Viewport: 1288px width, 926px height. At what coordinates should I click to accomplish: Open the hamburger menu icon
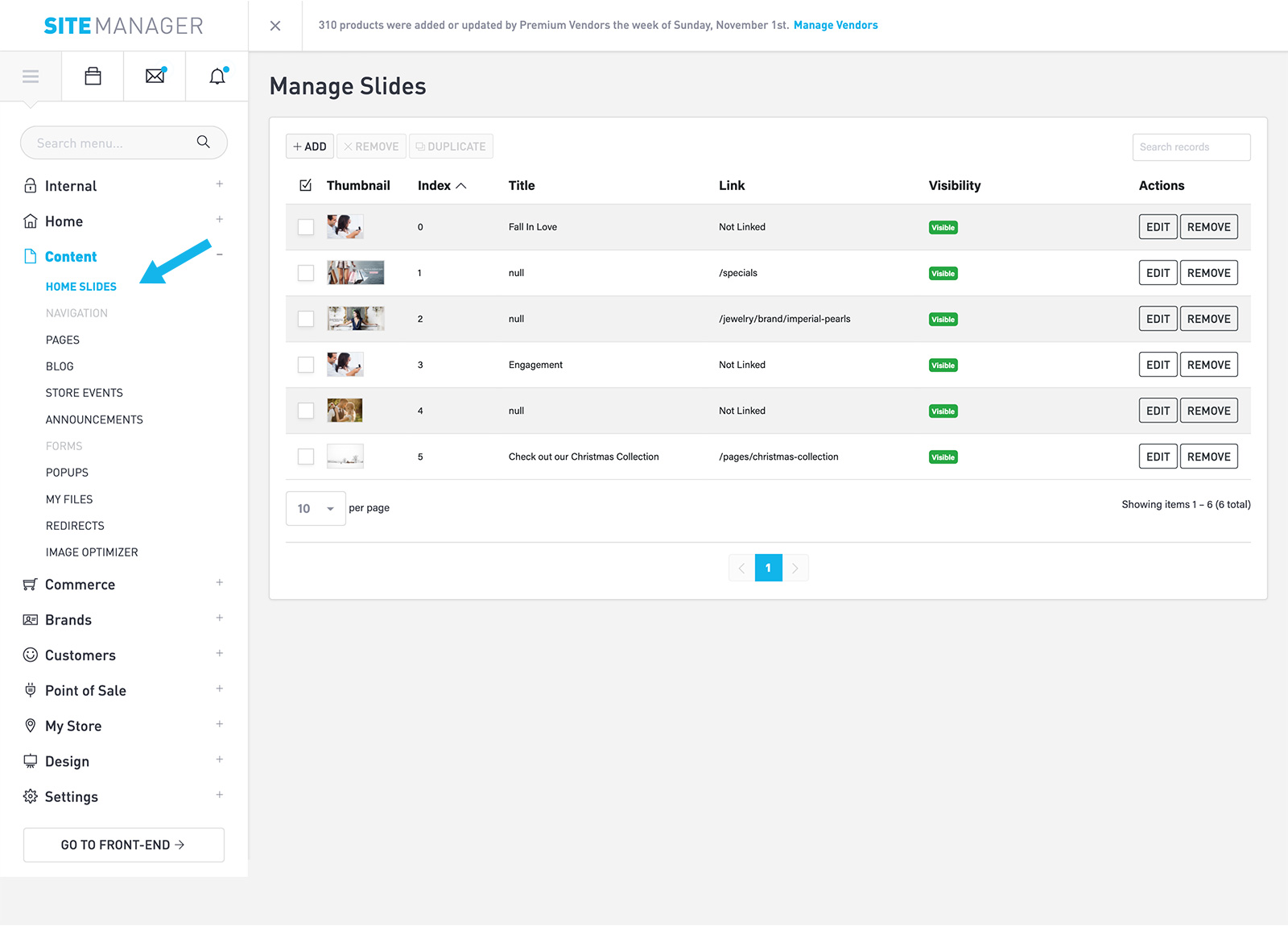pos(31,76)
